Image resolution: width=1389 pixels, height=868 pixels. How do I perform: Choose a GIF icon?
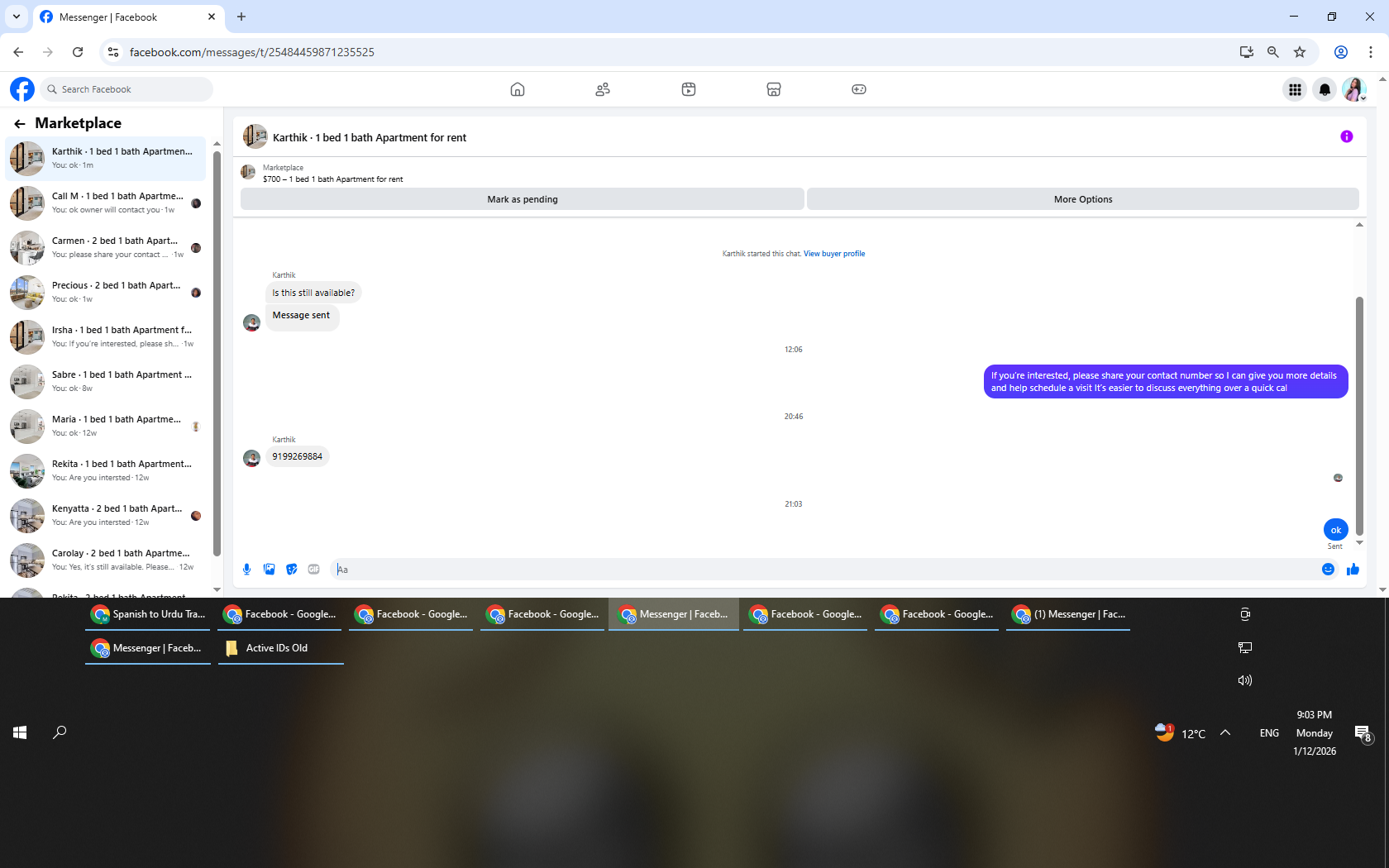tap(313, 569)
